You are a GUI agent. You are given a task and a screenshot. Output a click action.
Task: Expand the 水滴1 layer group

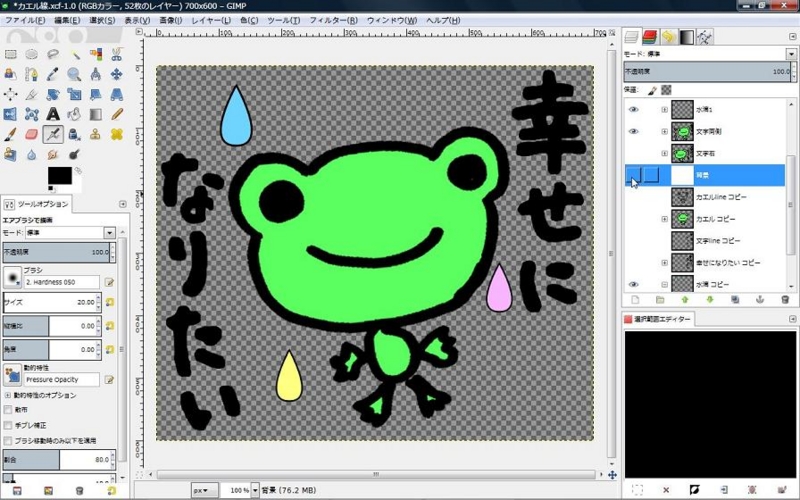pyautogui.click(x=664, y=110)
